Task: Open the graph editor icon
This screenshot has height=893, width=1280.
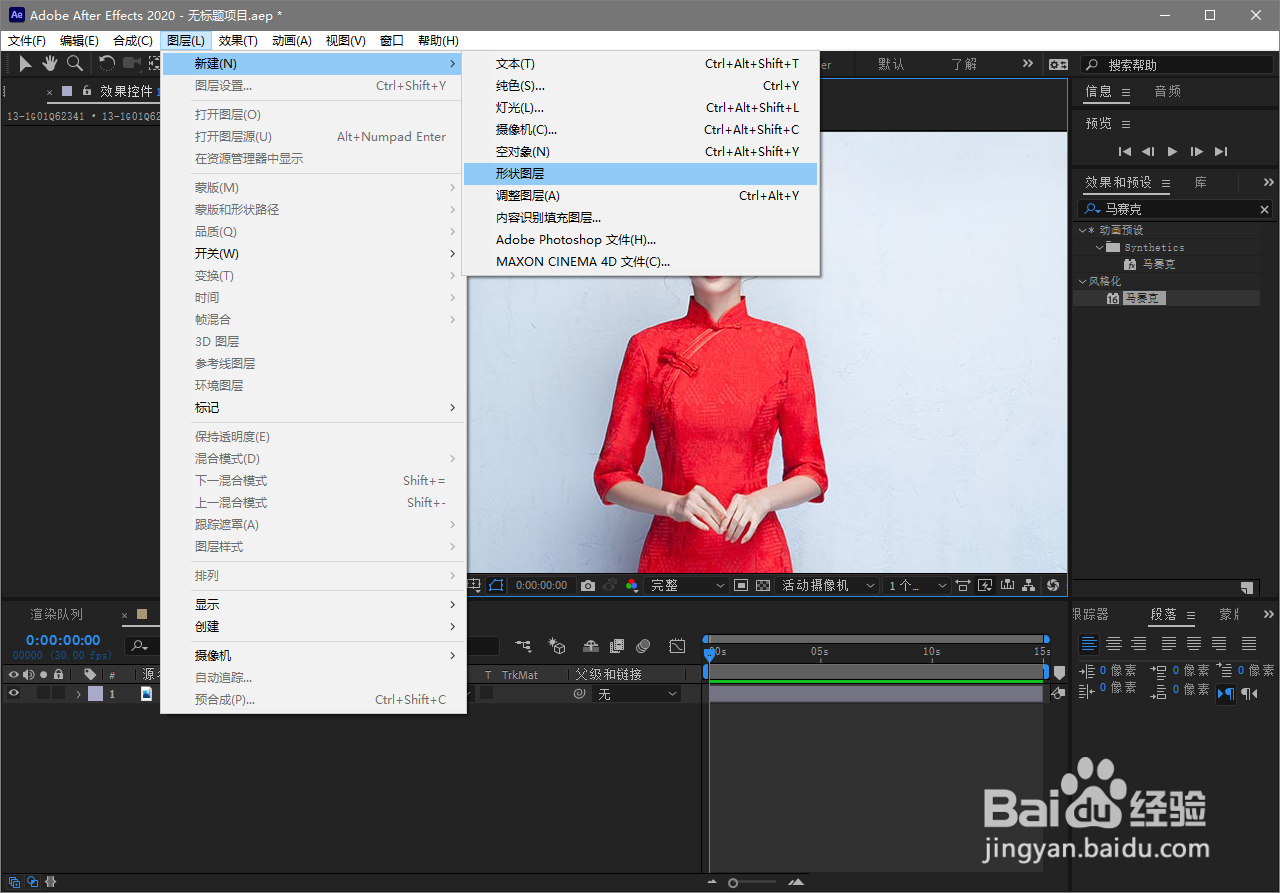Action: click(x=677, y=647)
